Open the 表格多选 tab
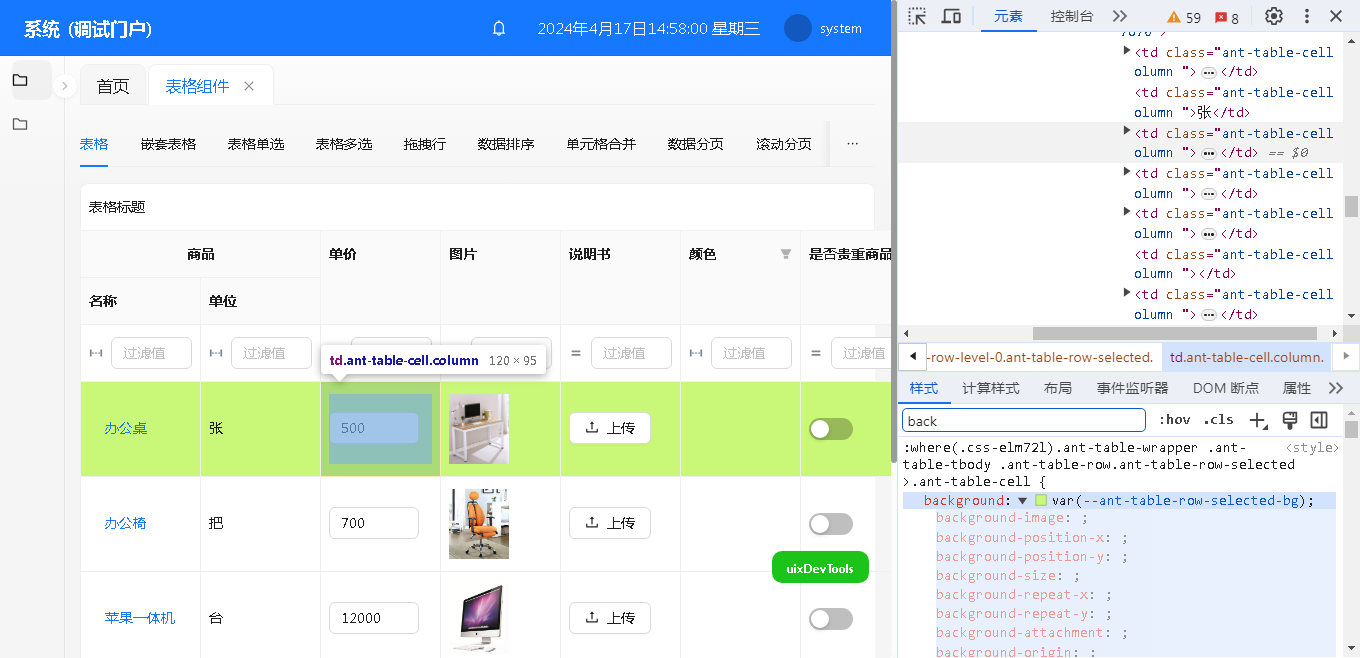1360x658 pixels. click(344, 144)
